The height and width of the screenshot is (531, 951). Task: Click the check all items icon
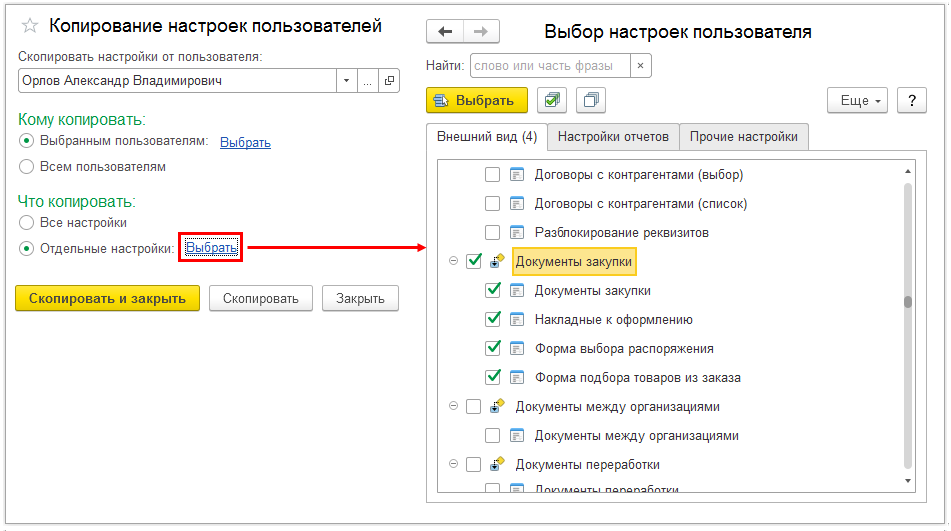point(552,100)
